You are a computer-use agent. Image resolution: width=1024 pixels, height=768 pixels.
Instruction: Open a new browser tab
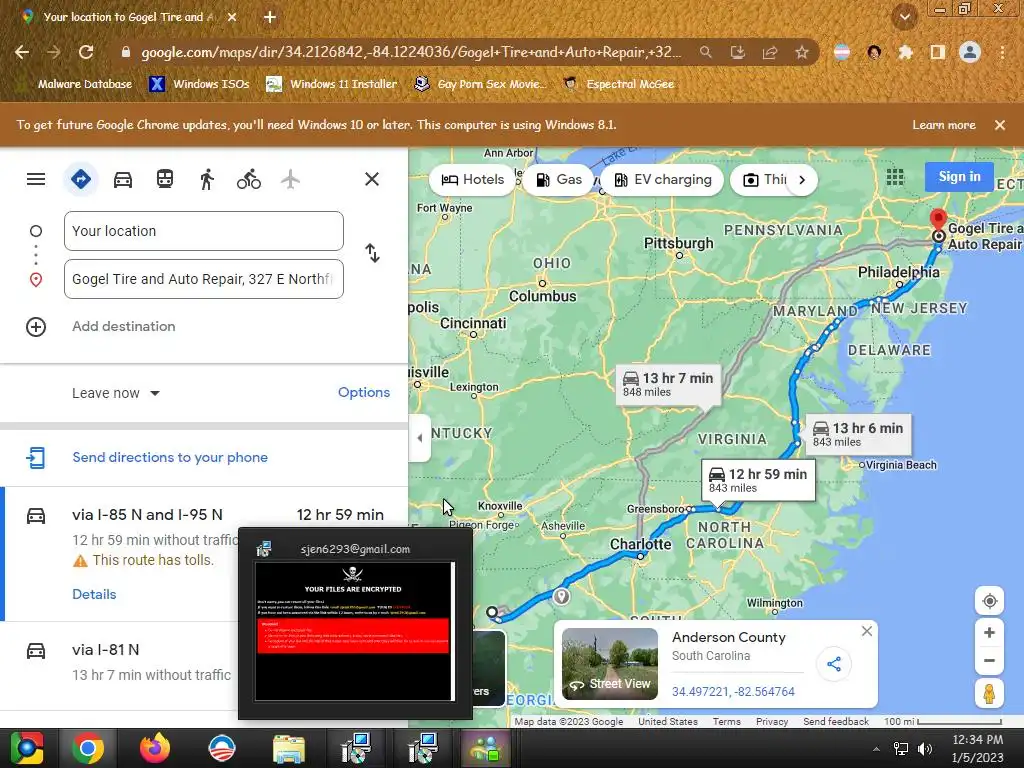coord(270,18)
